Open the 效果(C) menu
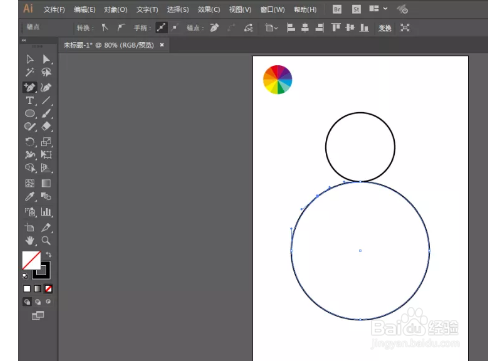The width and height of the screenshot is (488, 361). [209, 10]
